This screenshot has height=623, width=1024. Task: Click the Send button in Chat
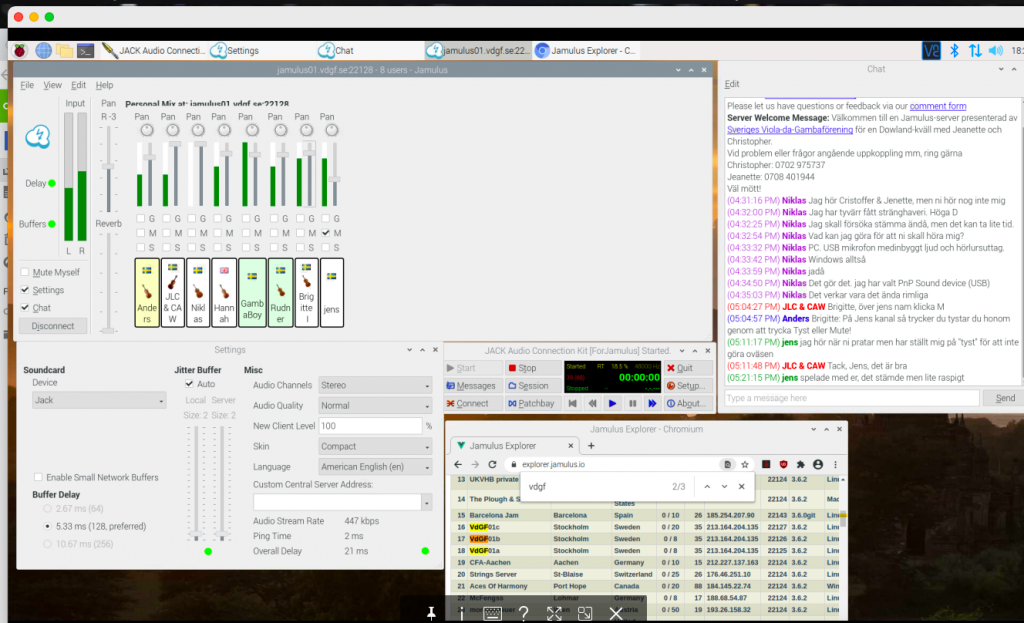(x=1004, y=398)
